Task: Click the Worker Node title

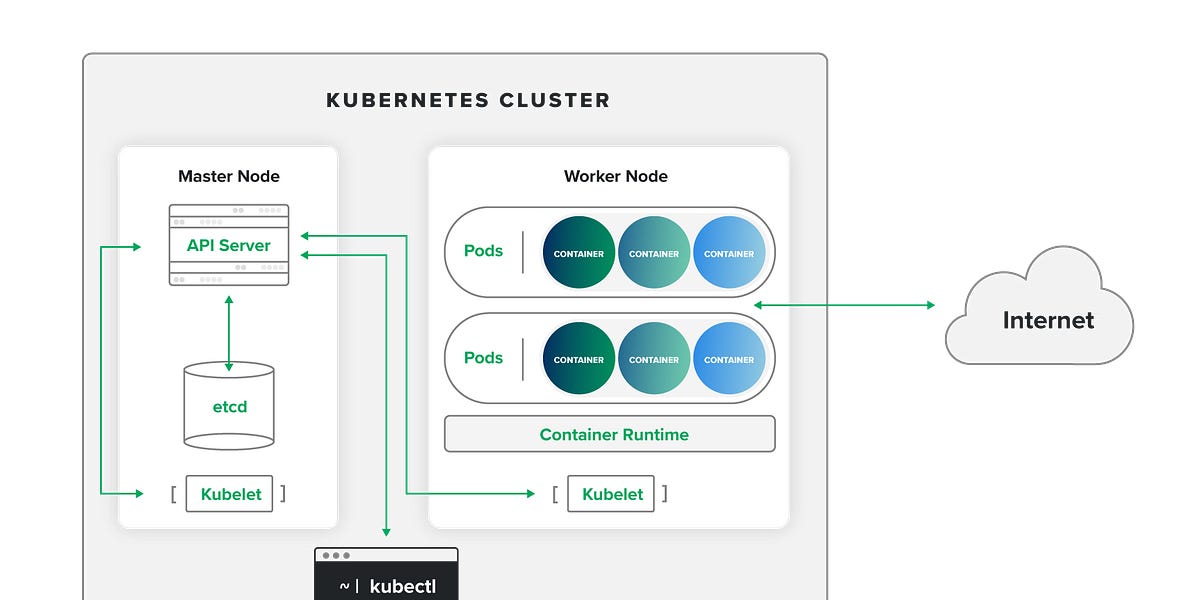Action: 616,176
